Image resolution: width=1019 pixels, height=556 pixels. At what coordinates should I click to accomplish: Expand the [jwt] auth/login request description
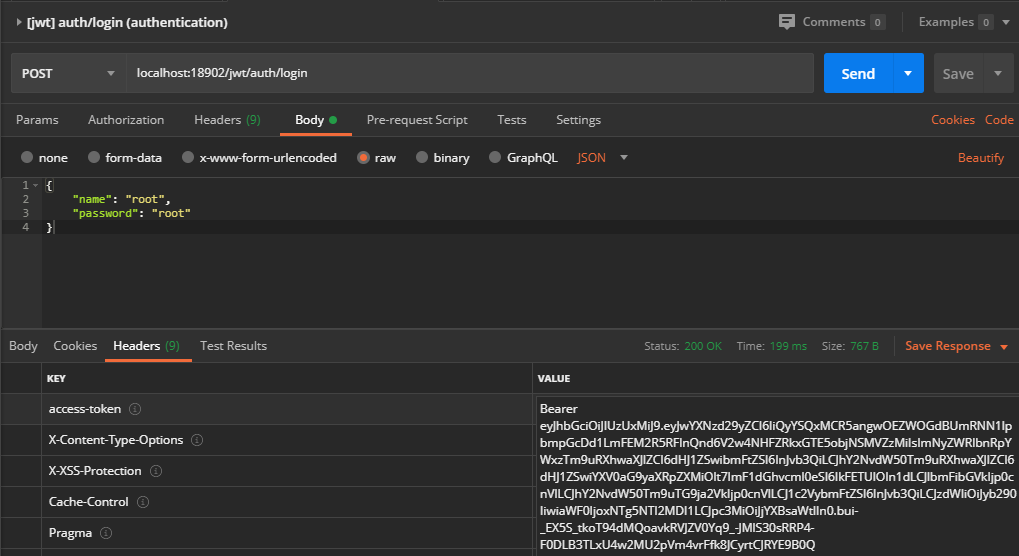pyautogui.click(x=18, y=22)
